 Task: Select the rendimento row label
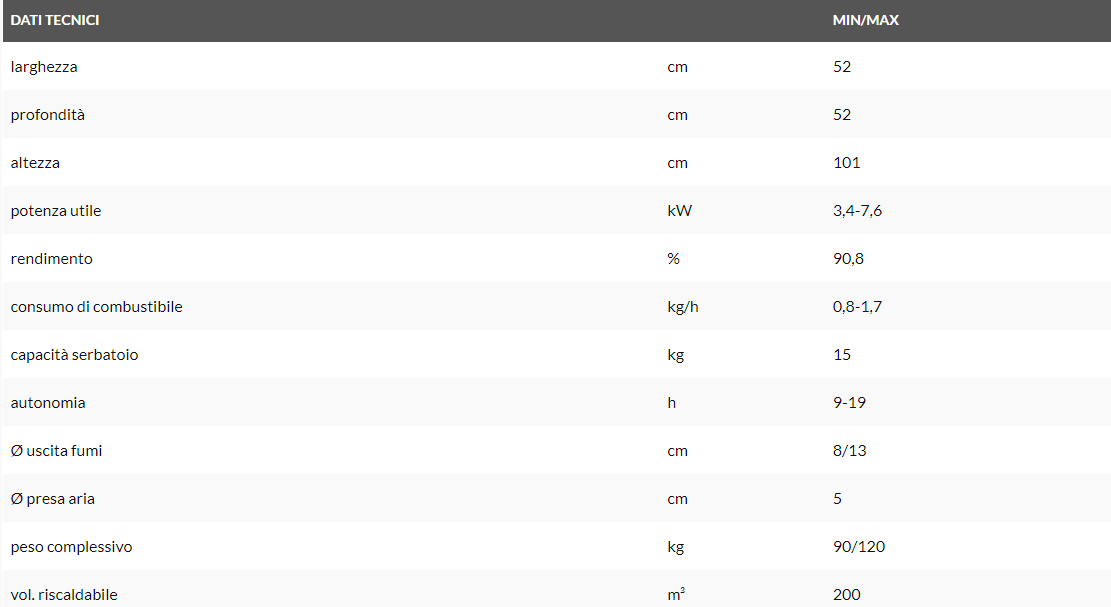coord(52,259)
